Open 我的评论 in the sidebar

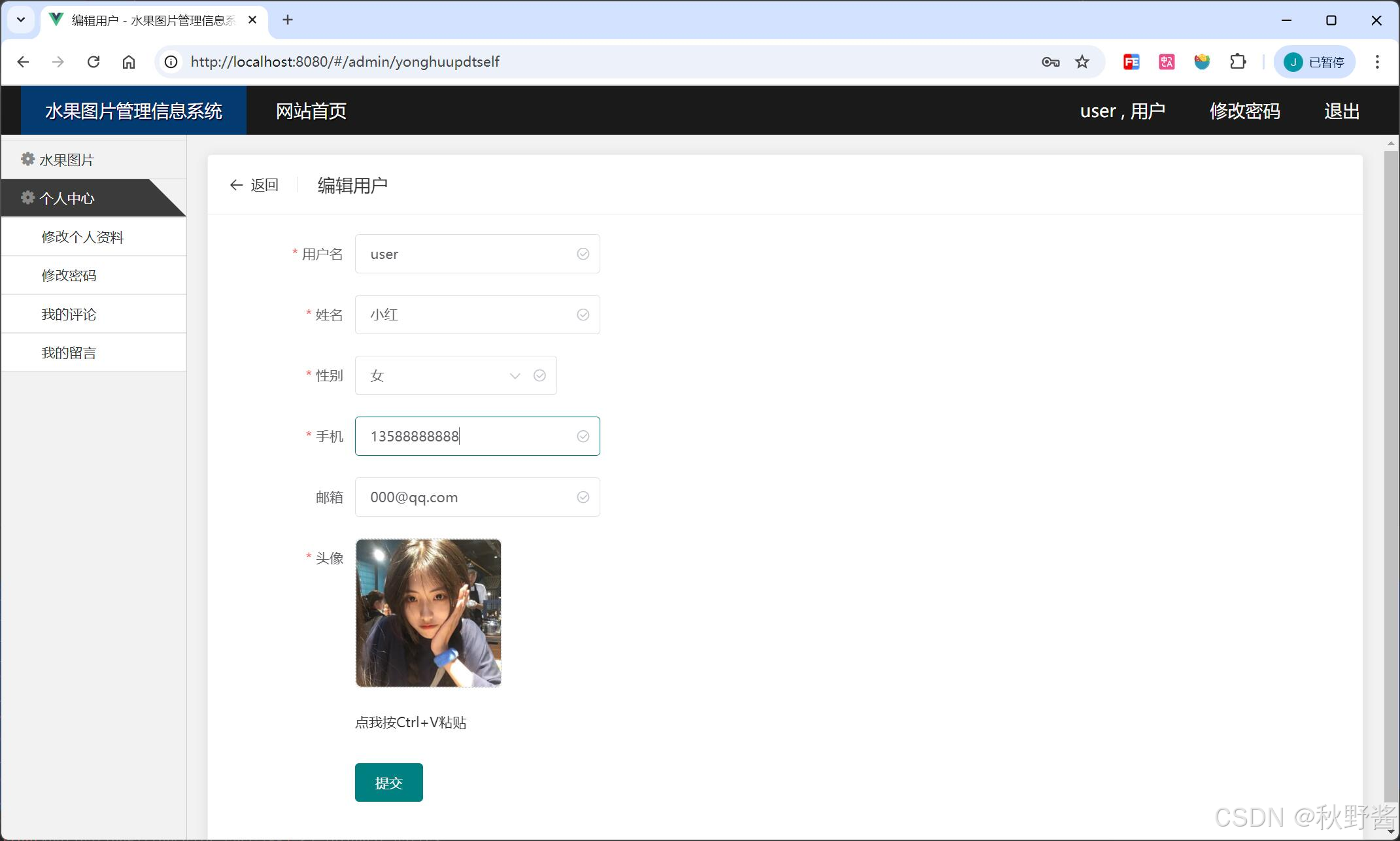[x=69, y=315]
